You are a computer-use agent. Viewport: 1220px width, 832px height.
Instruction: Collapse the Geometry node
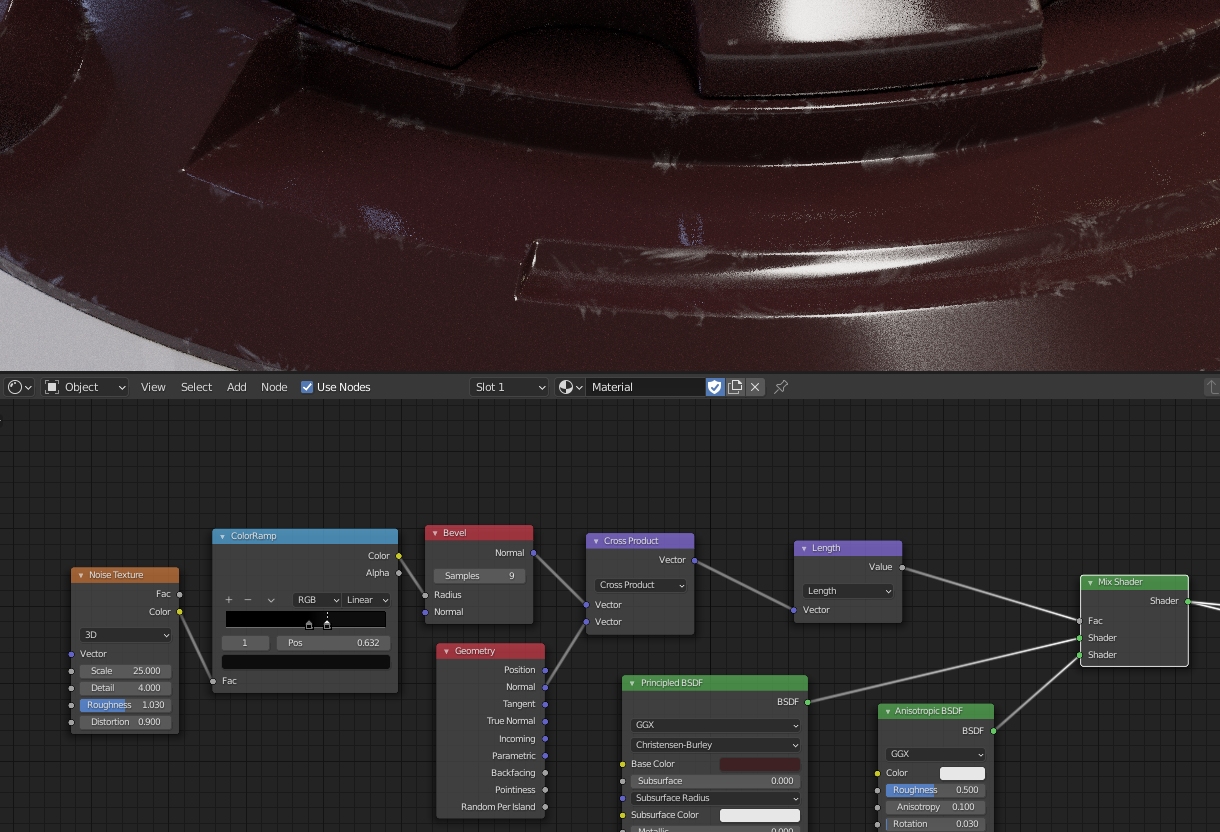446,651
